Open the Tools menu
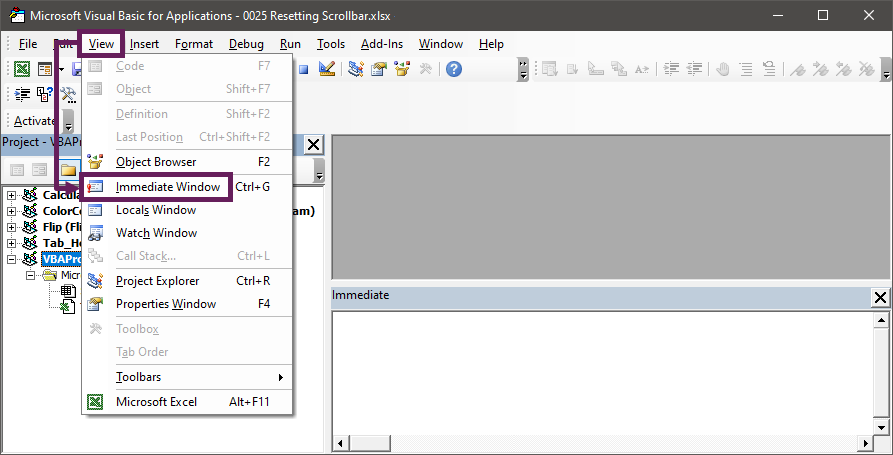Screen dimensions: 893x455 point(331,44)
